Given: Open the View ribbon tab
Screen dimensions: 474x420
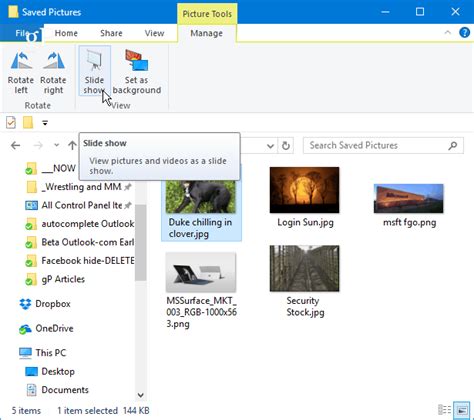Looking at the screenshot, I should pyautogui.click(x=154, y=33).
